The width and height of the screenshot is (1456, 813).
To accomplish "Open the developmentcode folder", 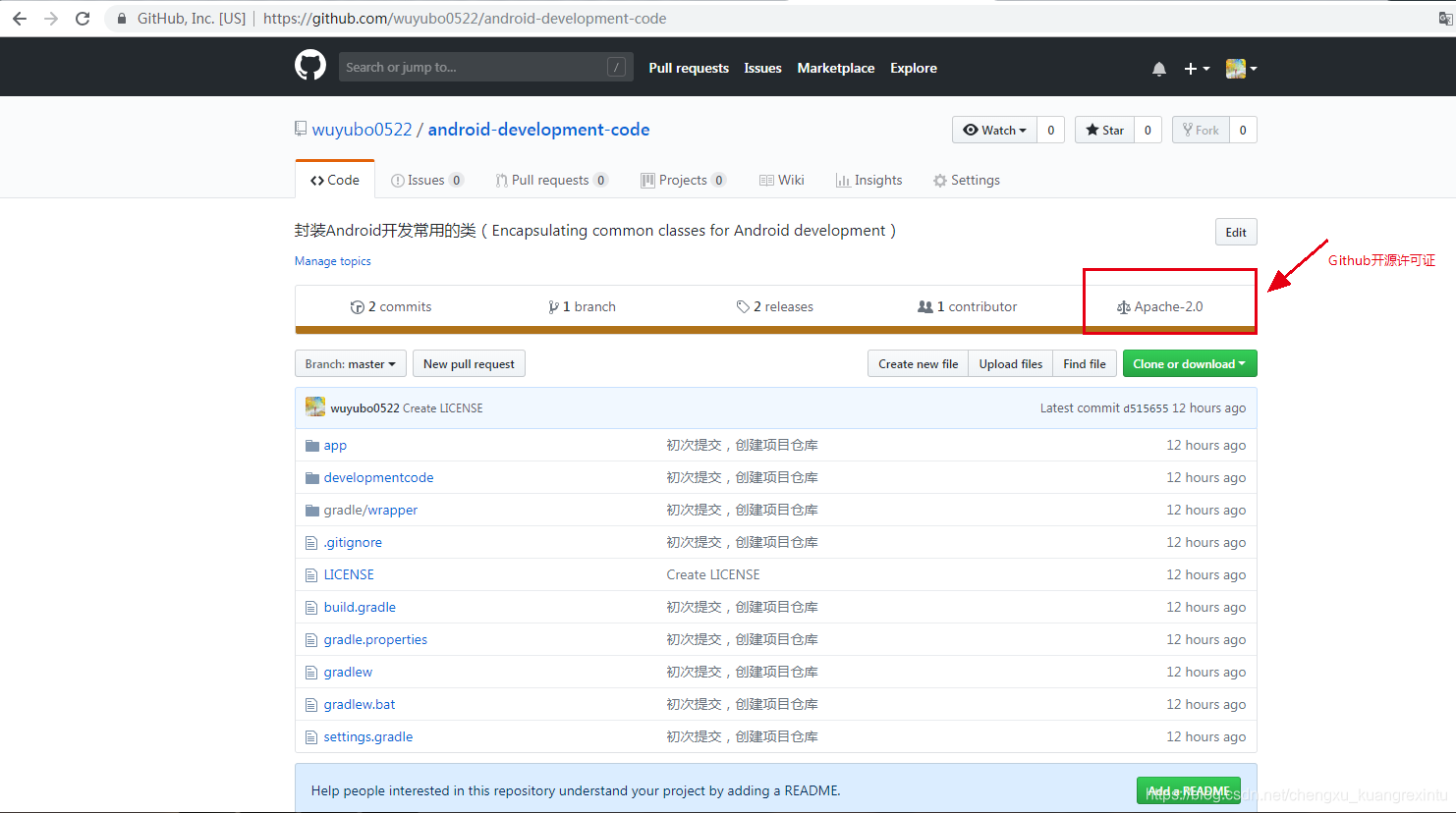I will tap(378, 477).
